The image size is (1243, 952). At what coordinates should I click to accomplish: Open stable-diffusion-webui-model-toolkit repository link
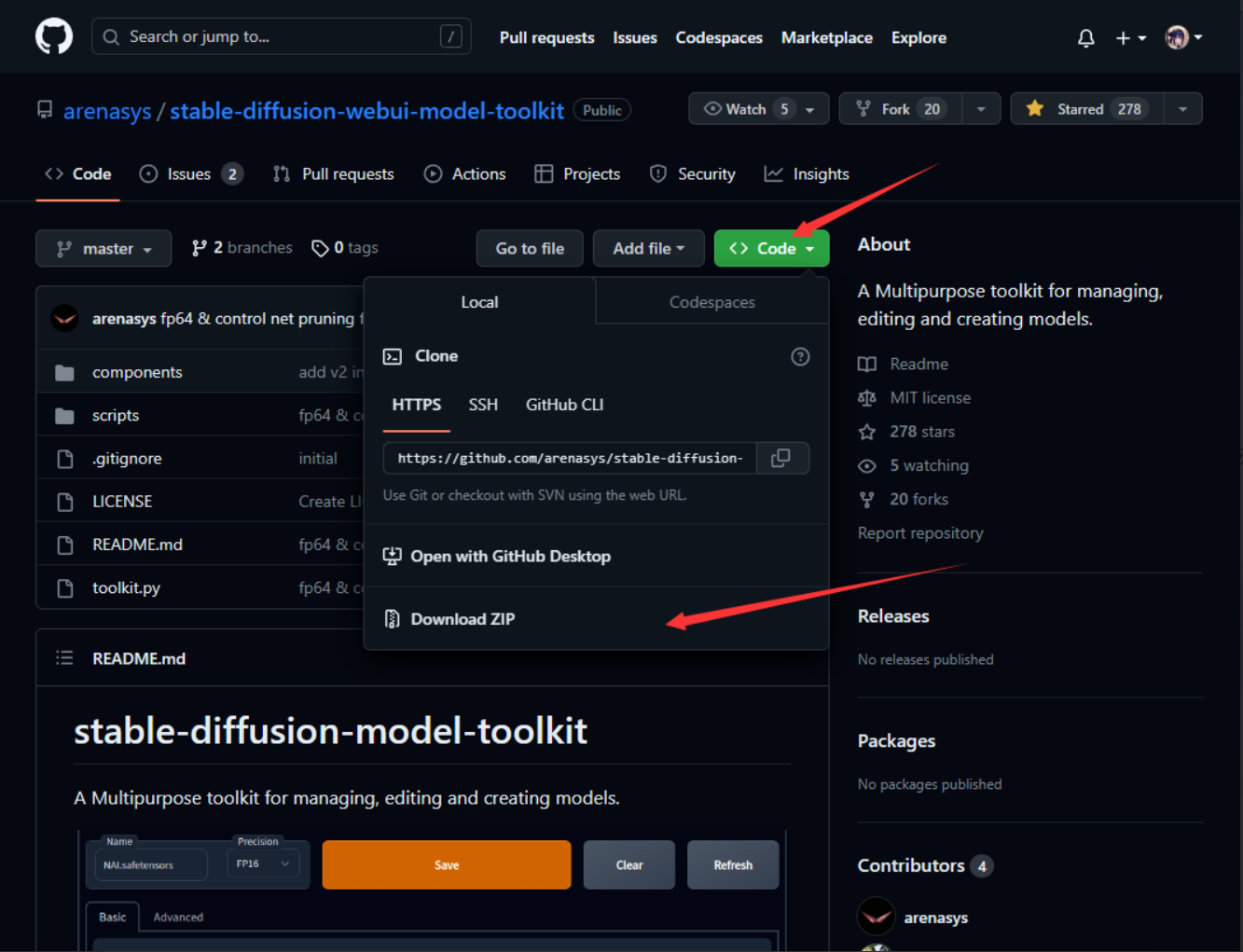click(366, 111)
